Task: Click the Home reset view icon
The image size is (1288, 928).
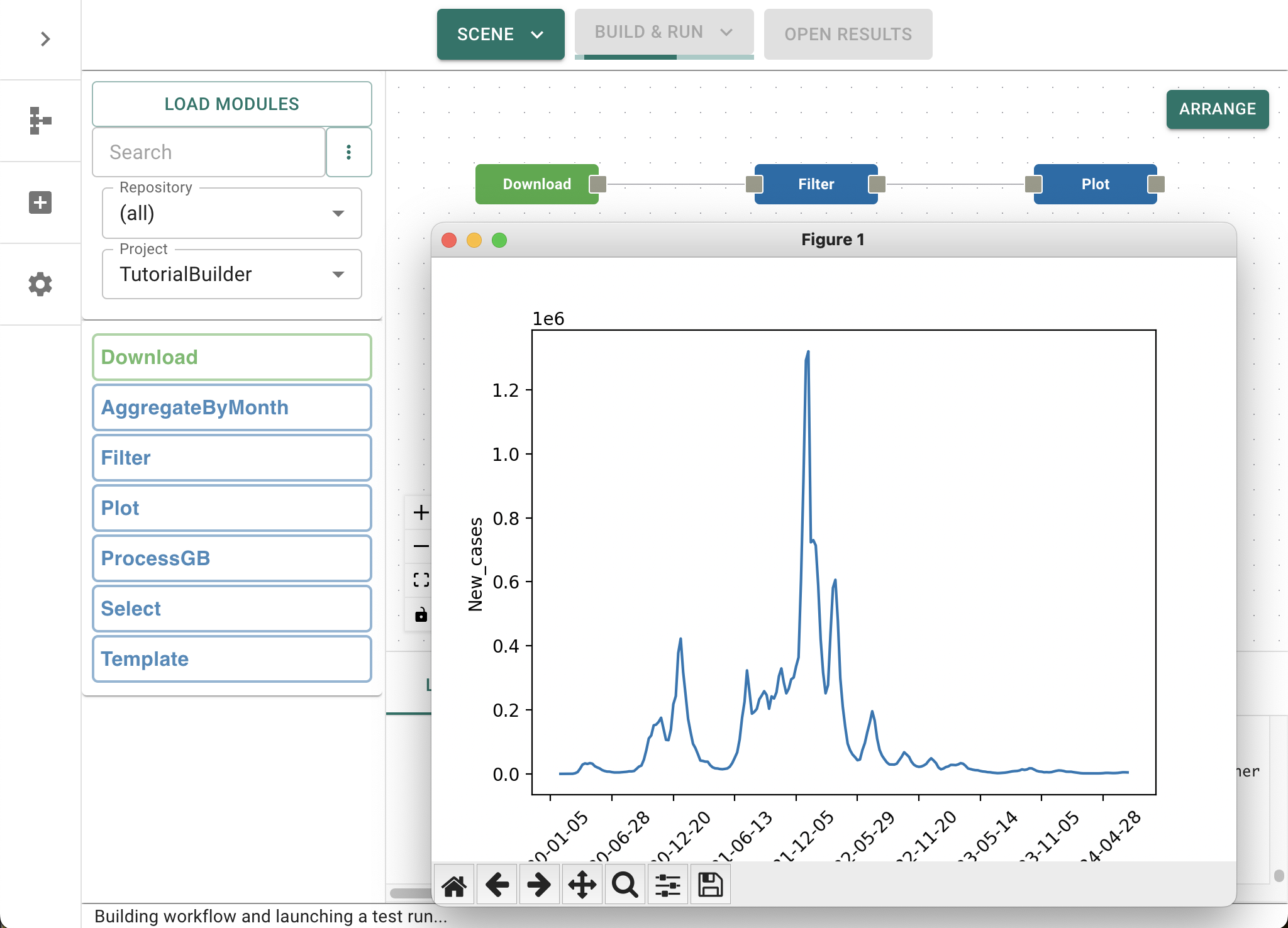Action: [x=454, y=885]
